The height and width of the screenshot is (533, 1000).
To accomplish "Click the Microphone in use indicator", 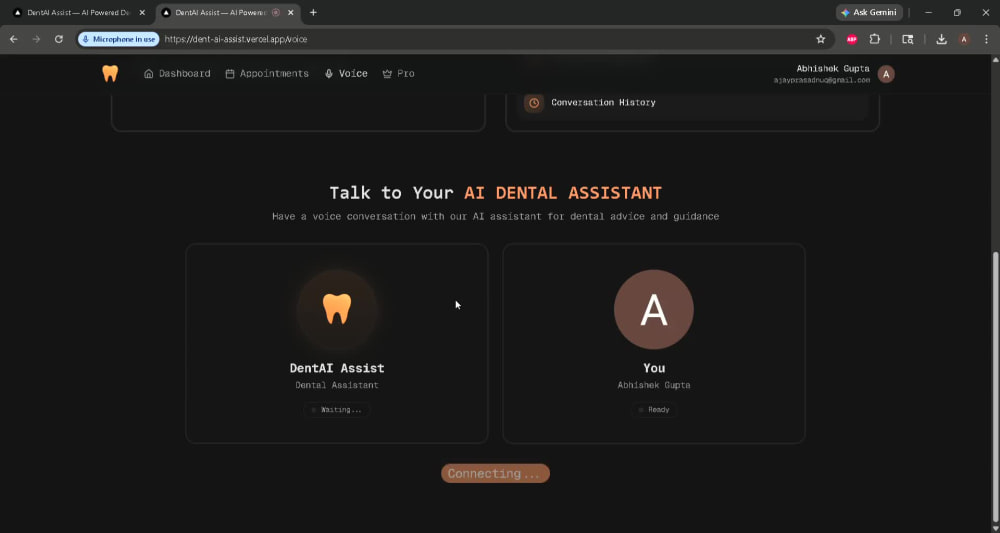I will (x=119, y=39).
